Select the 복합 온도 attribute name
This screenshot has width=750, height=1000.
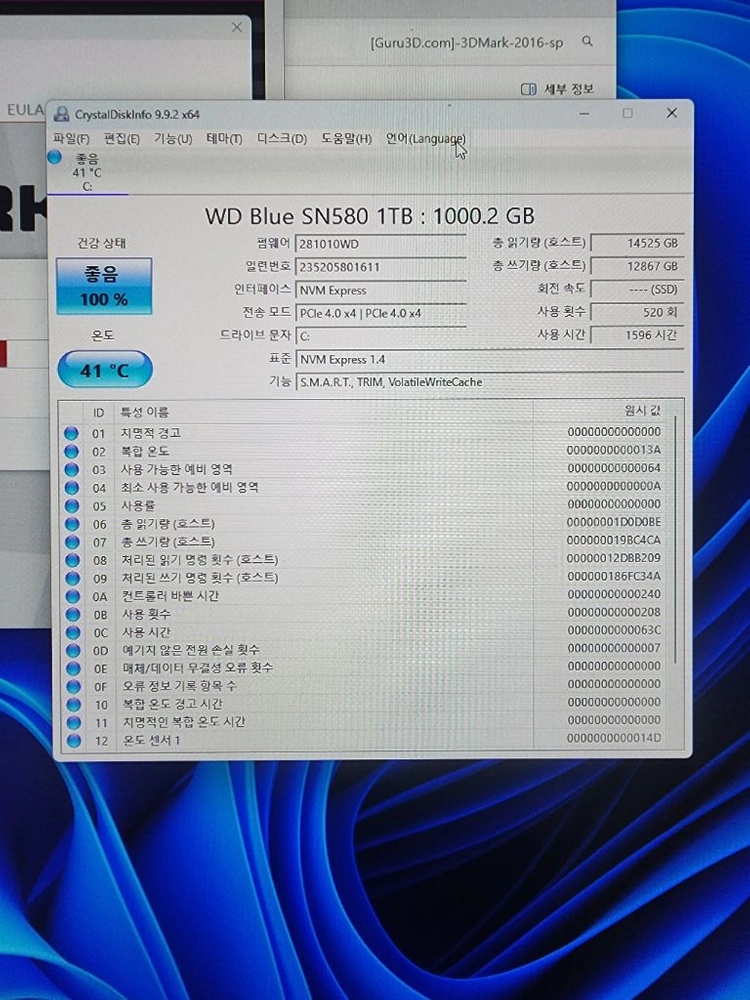point(145,451)
